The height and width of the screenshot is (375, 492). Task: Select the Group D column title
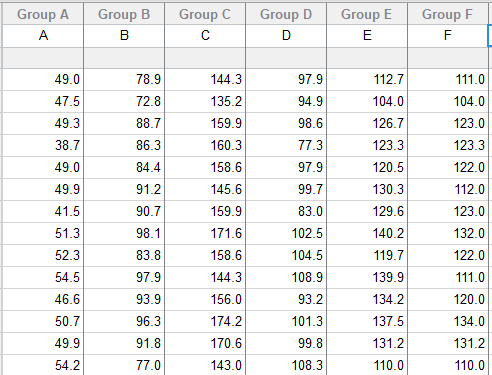point(286,14)
